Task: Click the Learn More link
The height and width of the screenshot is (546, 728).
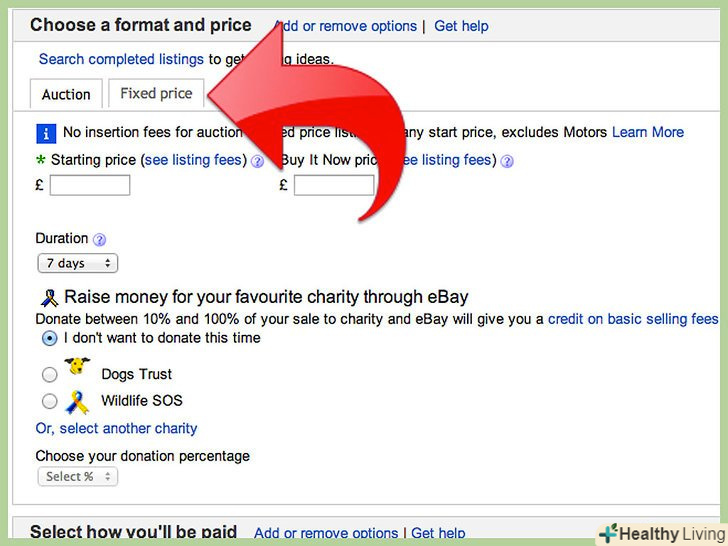Action: 648,132
